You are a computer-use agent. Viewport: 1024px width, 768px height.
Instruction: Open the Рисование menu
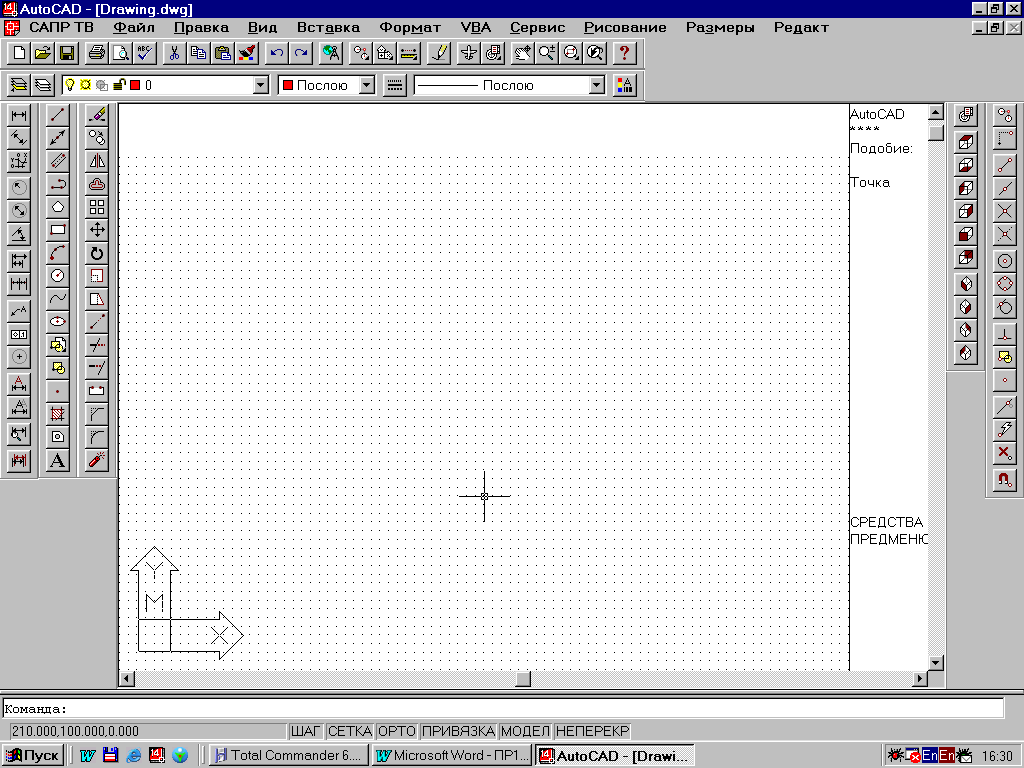(x=625, y=27)
